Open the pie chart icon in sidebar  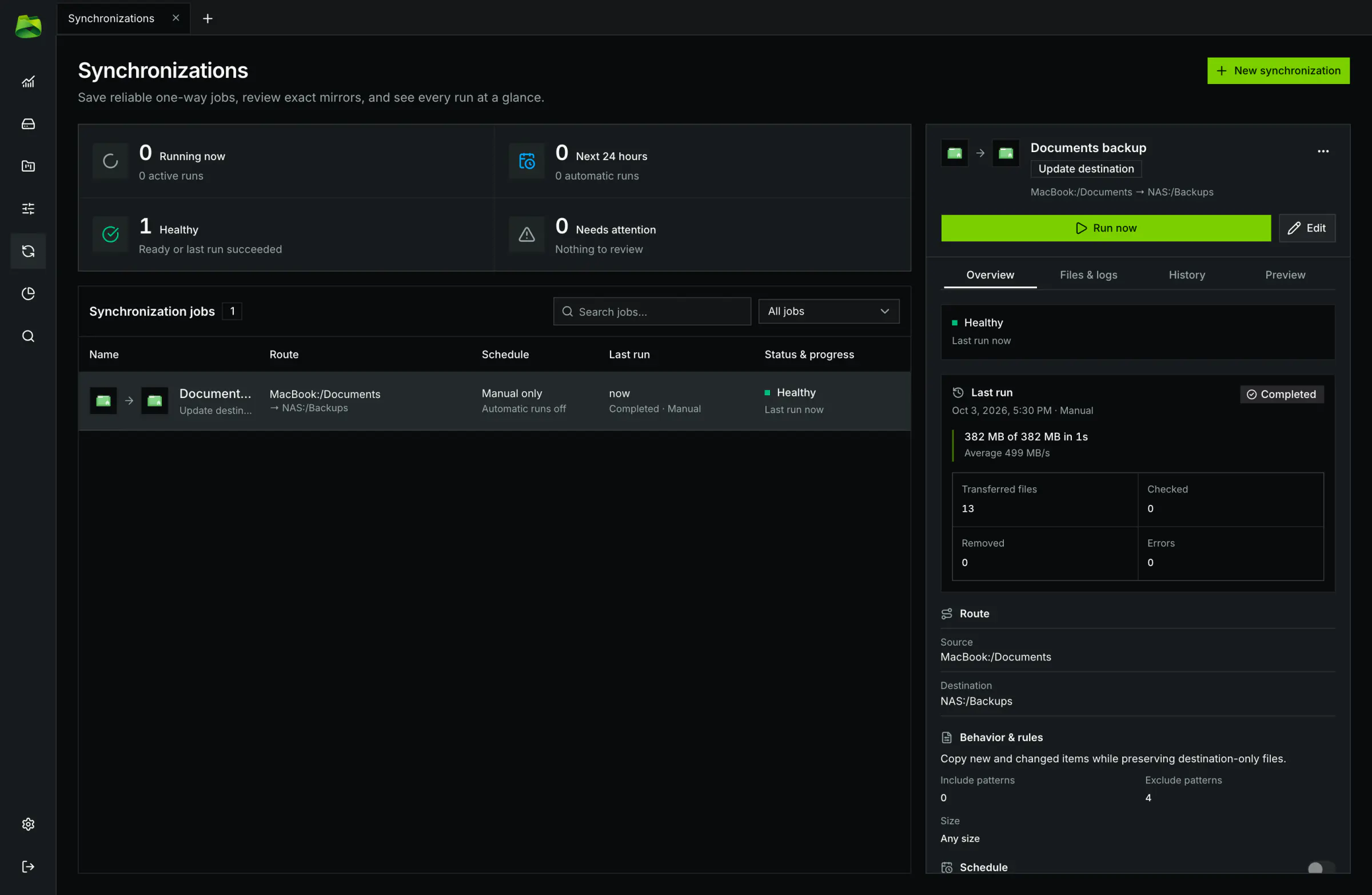tap(28, 293)
